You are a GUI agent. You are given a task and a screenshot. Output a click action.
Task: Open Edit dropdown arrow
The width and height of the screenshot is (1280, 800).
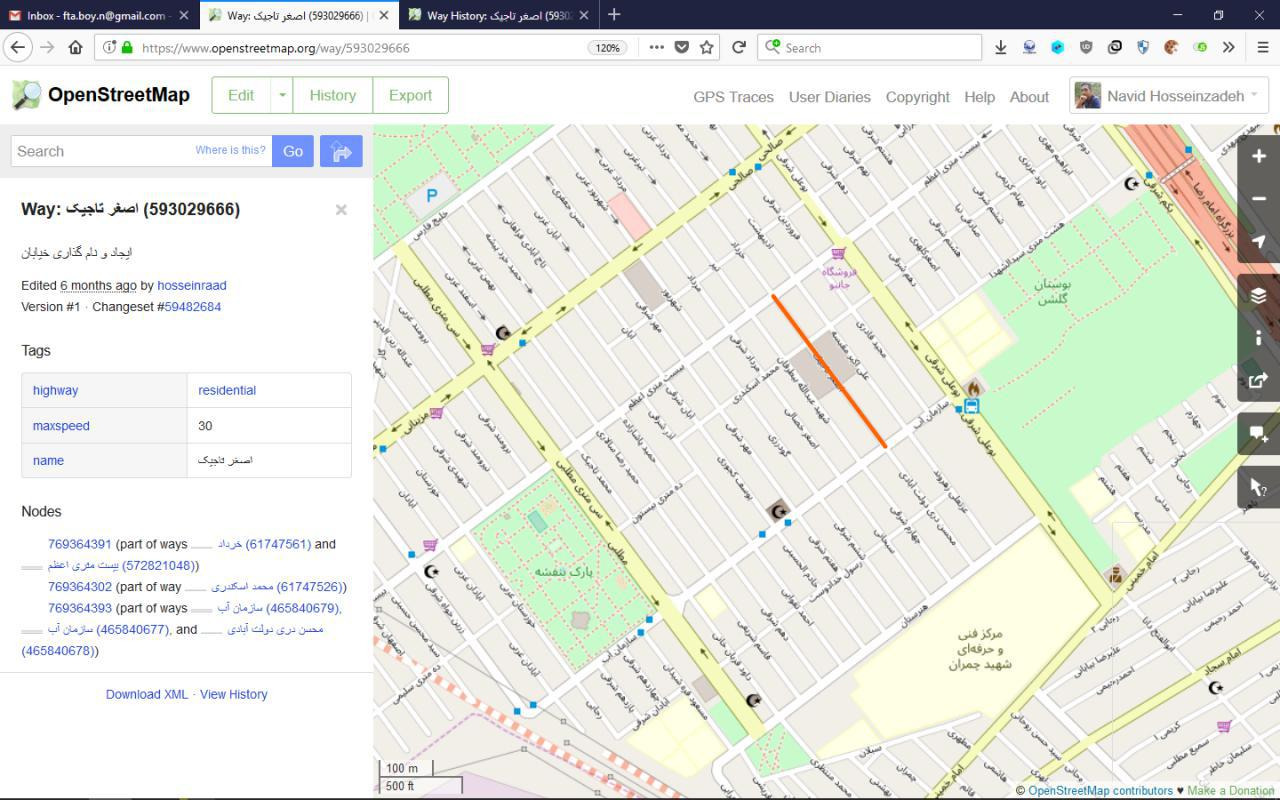click(x=282, y=95)
